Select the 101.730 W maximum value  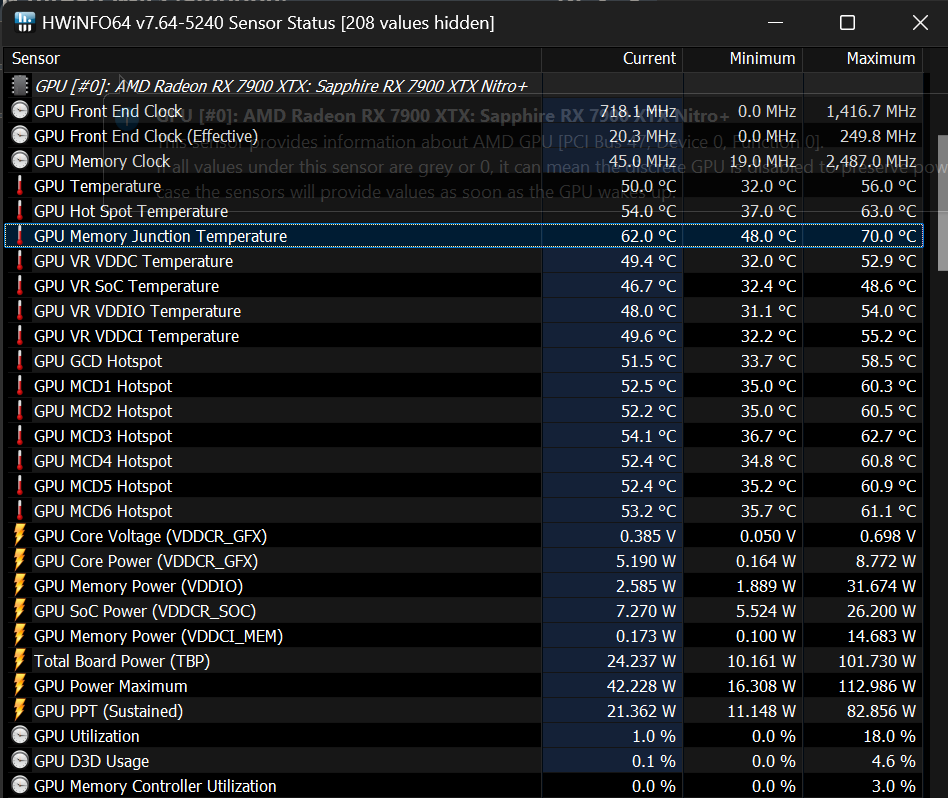[x=877, y=661]
